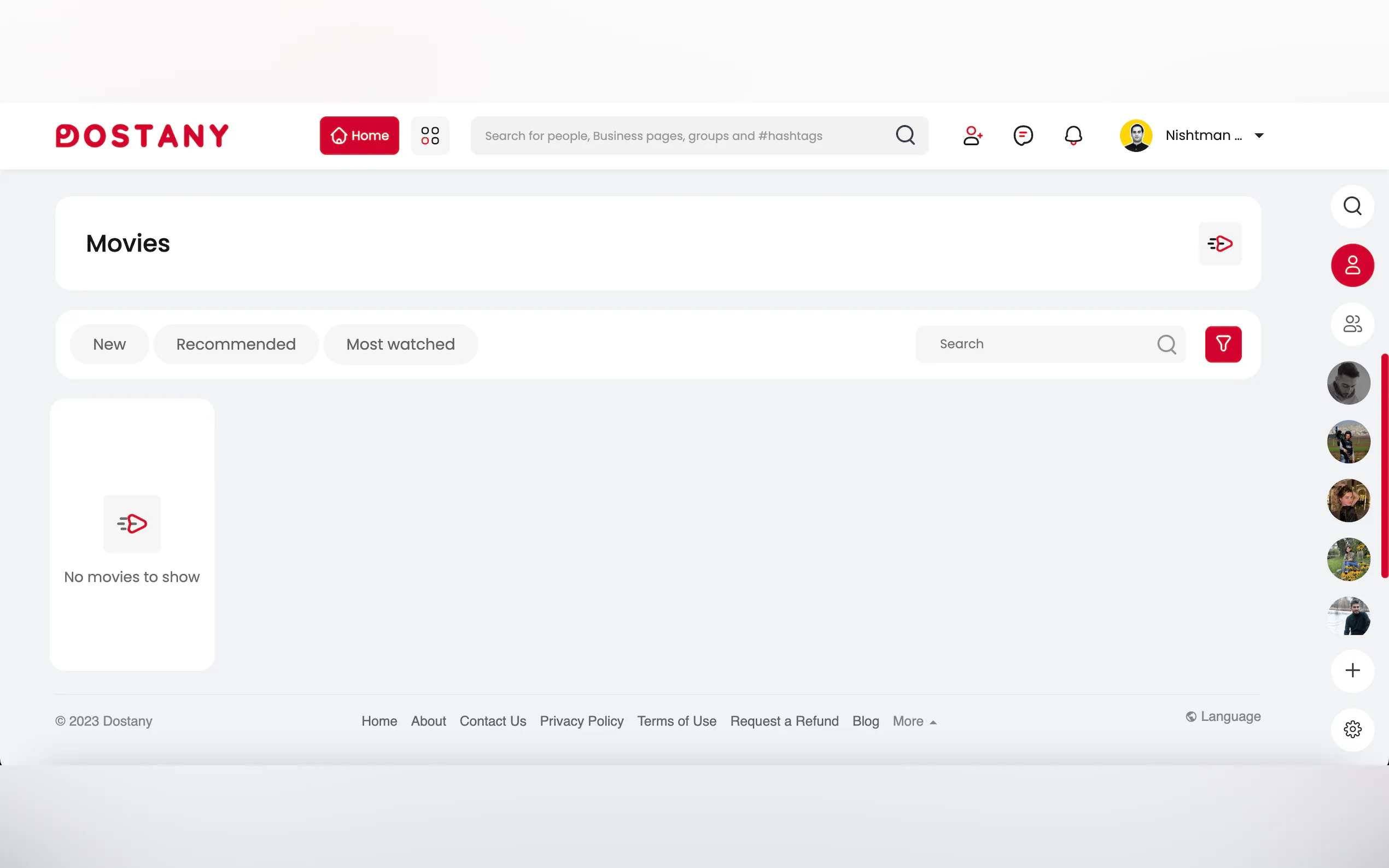Click the add friend icon in header
Viewport: 1389px width, 868px height.
pyautogui.click(x=972, y=136)
